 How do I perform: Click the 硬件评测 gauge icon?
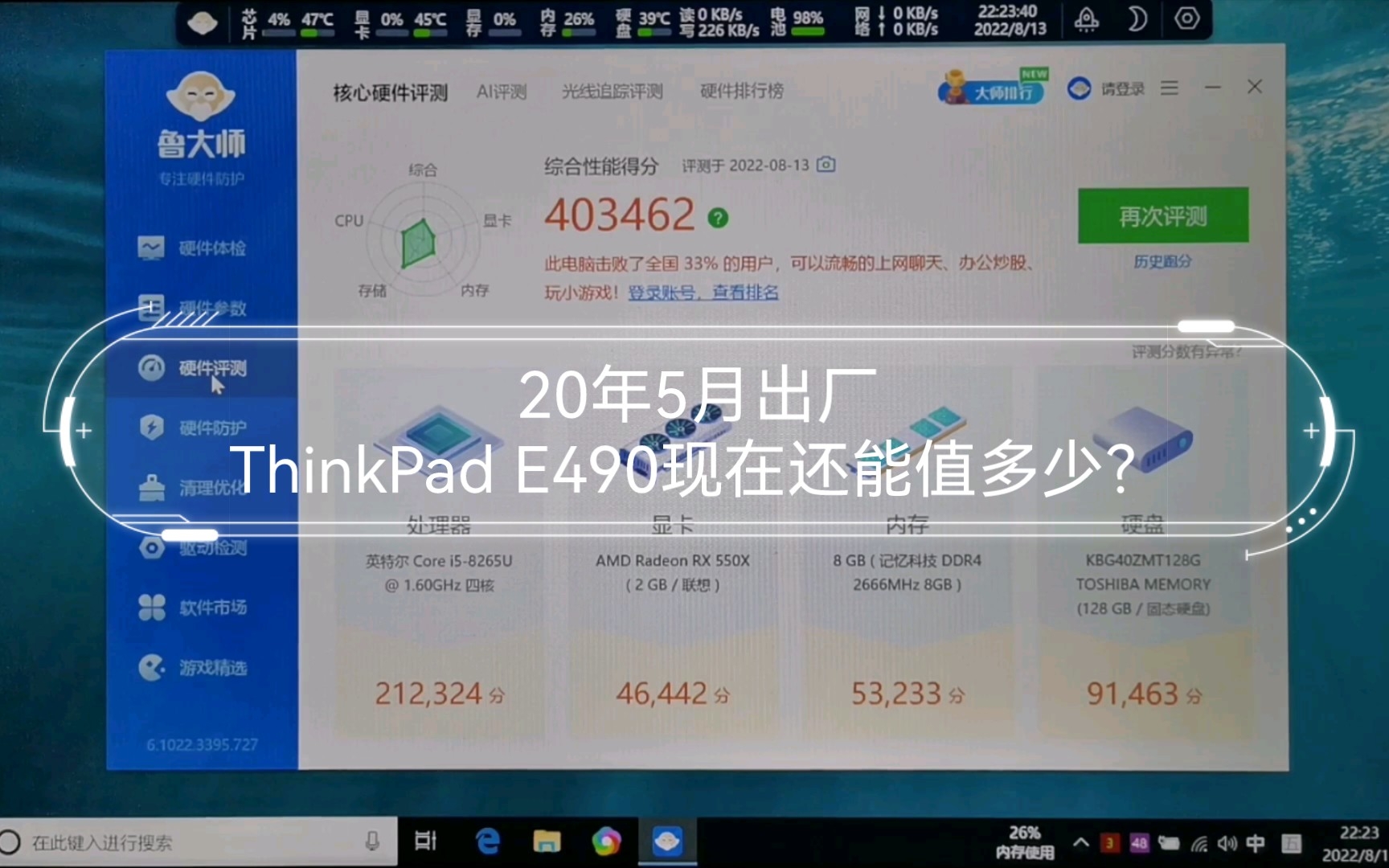pyautogui.click(x=151, y=367)
